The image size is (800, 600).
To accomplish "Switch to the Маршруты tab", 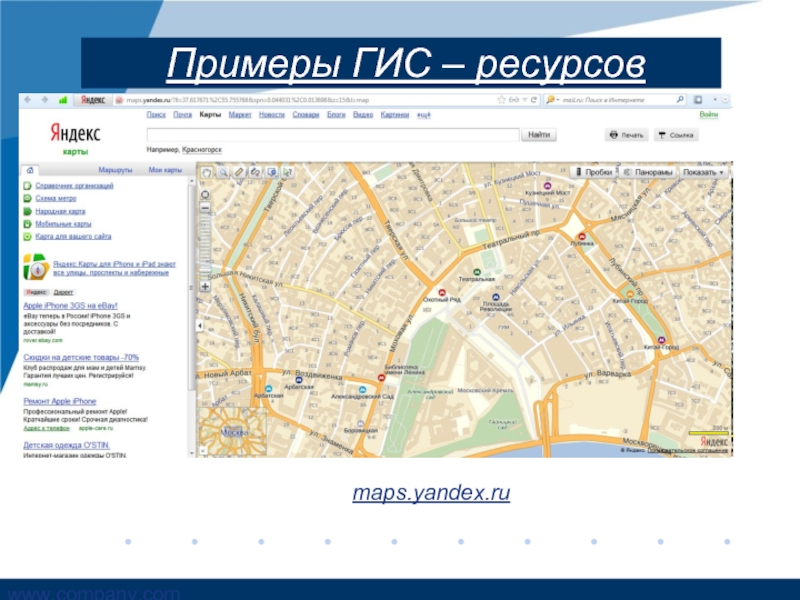I will [115, 170].
